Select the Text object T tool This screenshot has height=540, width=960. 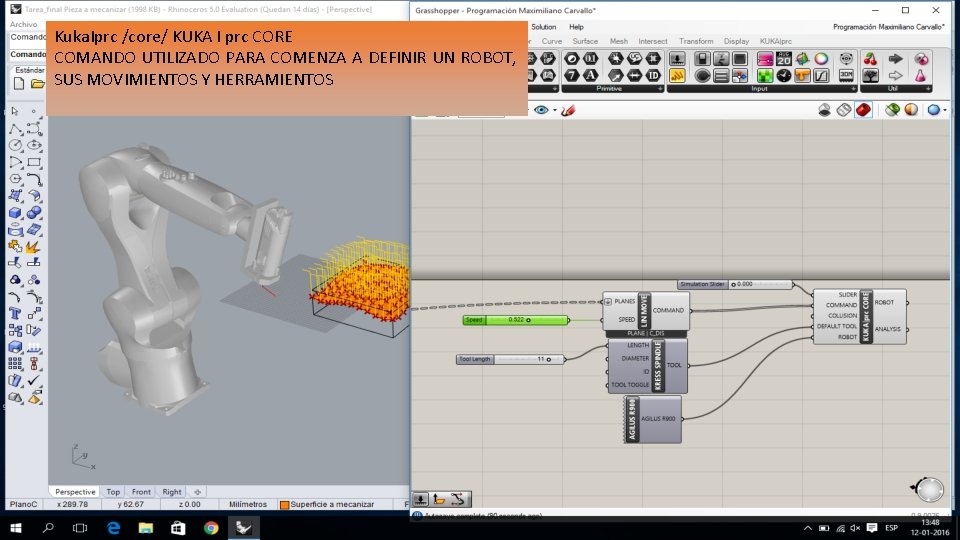[x=15, y=313]
